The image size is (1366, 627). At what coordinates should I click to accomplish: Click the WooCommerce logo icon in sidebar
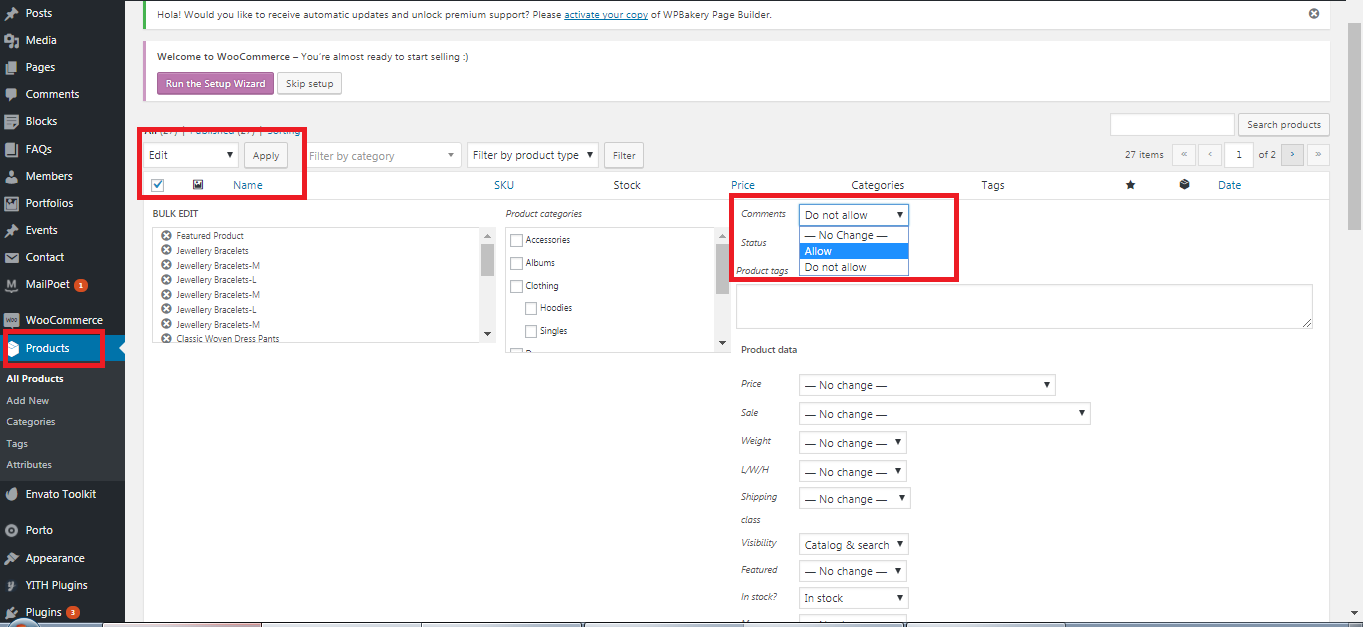pyautogui.click(x=11, y=320)
